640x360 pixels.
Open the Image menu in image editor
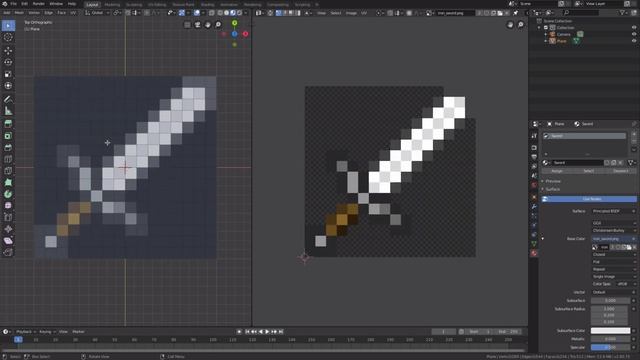coord(351,13)
